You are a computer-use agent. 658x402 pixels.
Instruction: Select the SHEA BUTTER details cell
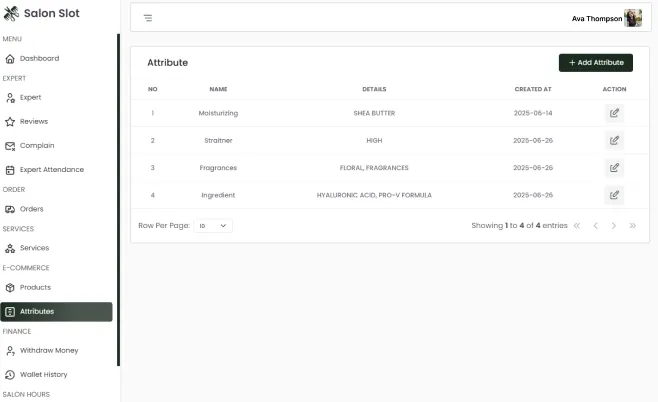[x=374, y=113]
